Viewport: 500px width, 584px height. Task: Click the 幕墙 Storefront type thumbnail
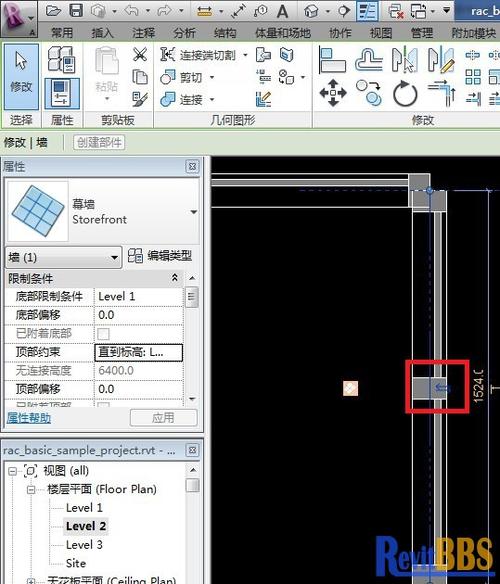point(38,211)
